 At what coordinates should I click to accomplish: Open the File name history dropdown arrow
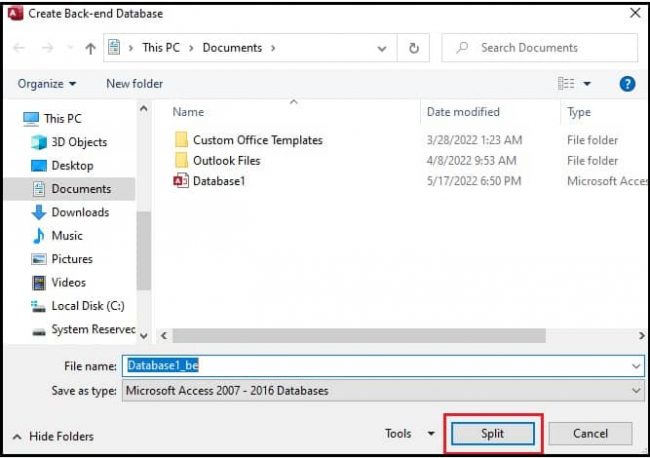tap(636, 367)
